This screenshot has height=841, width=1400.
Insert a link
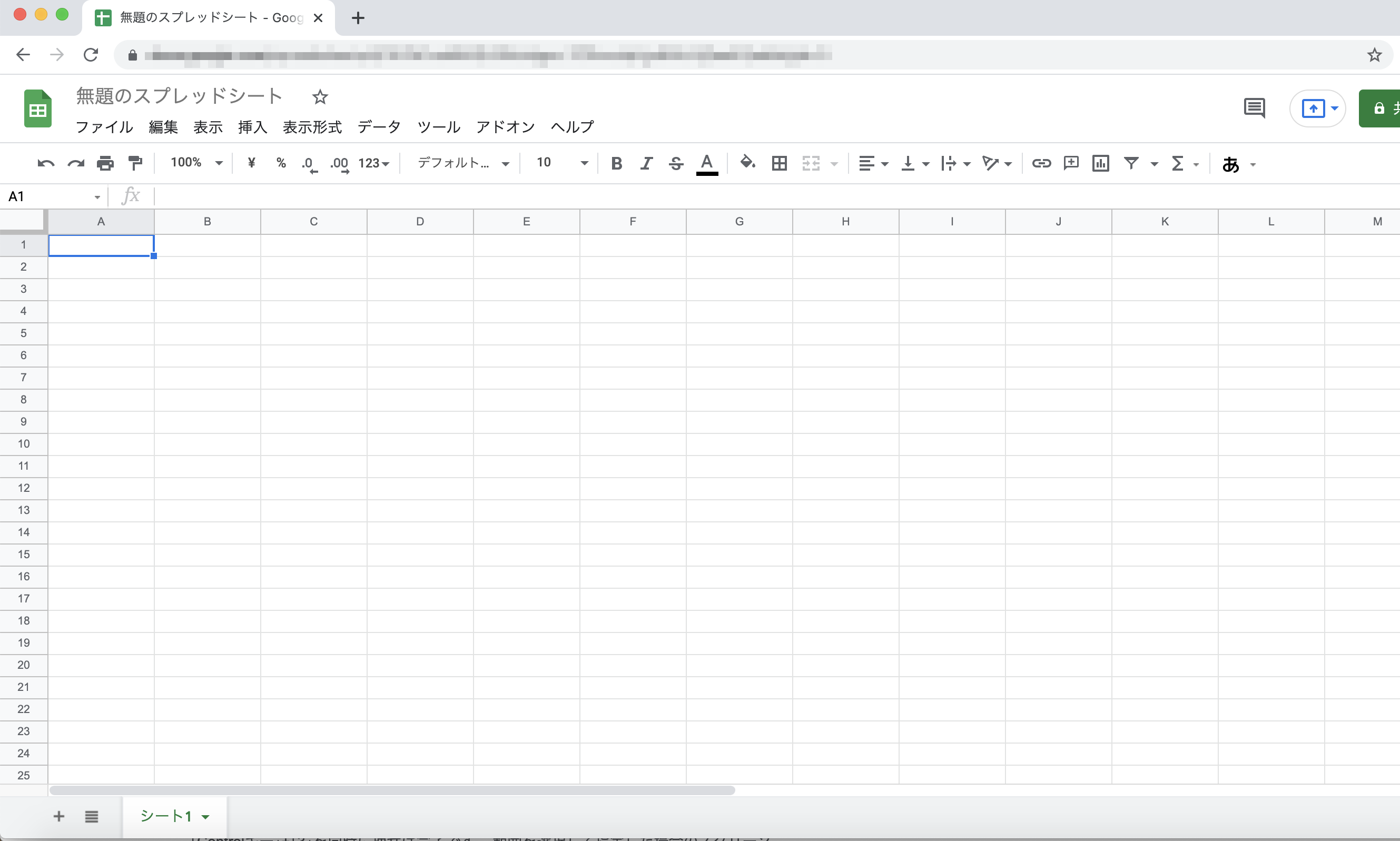coord(1041,163)
